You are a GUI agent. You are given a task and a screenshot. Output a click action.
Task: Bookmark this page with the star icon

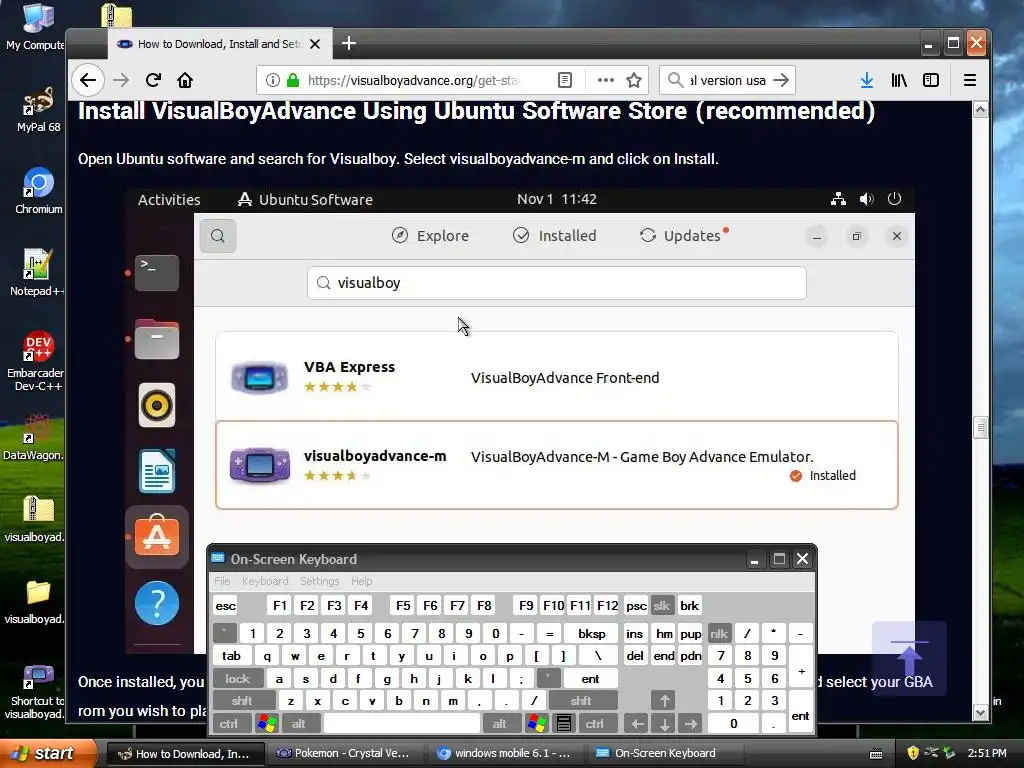[634, 80]
